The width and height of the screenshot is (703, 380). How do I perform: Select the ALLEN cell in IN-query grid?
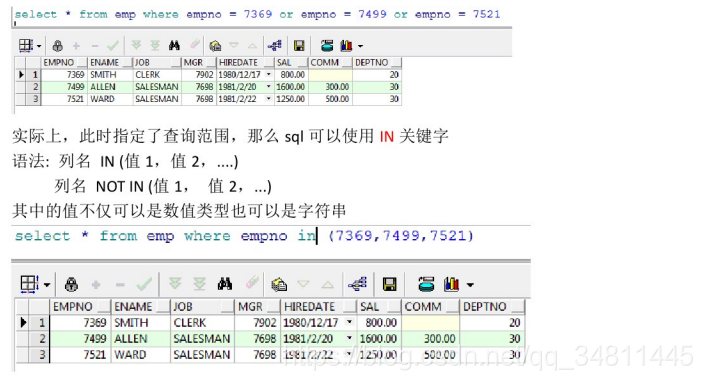pos(140,338)
